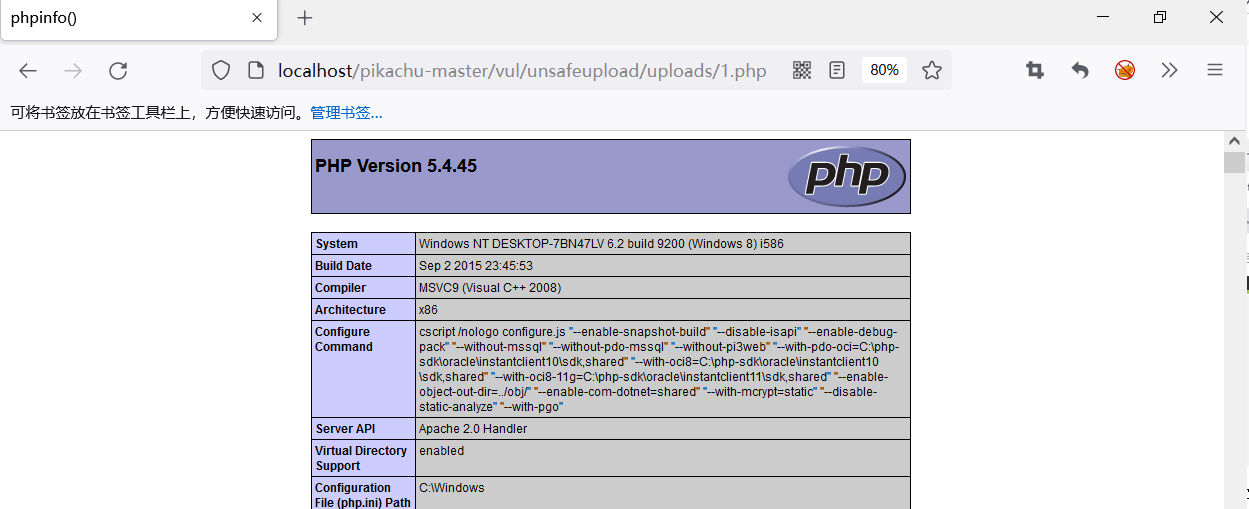Click Virtual Directory Support label
1249x509 pixels.
pyautogui.click(x=364, y=458)
